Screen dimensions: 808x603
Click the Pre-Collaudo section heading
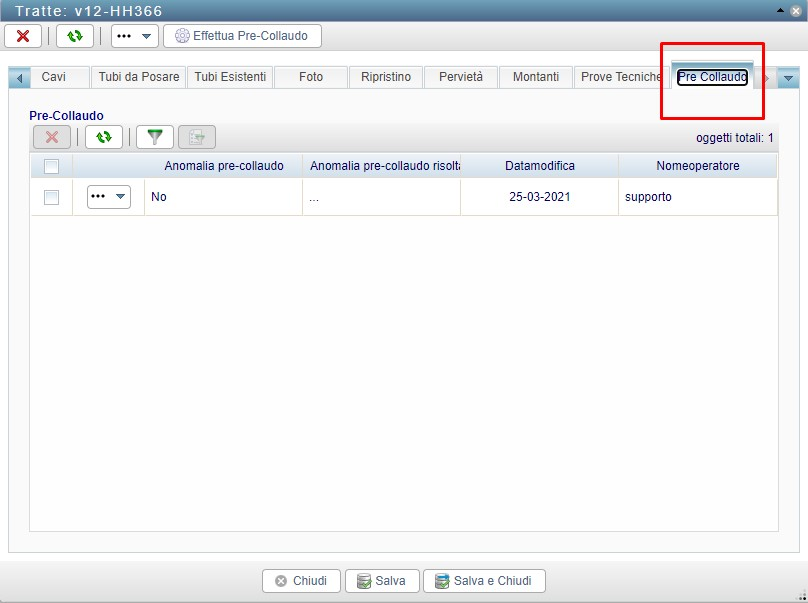coord(66,116)
